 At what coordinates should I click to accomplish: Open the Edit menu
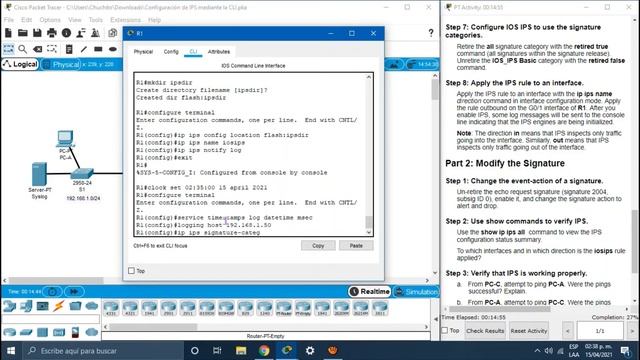point(27,20)
